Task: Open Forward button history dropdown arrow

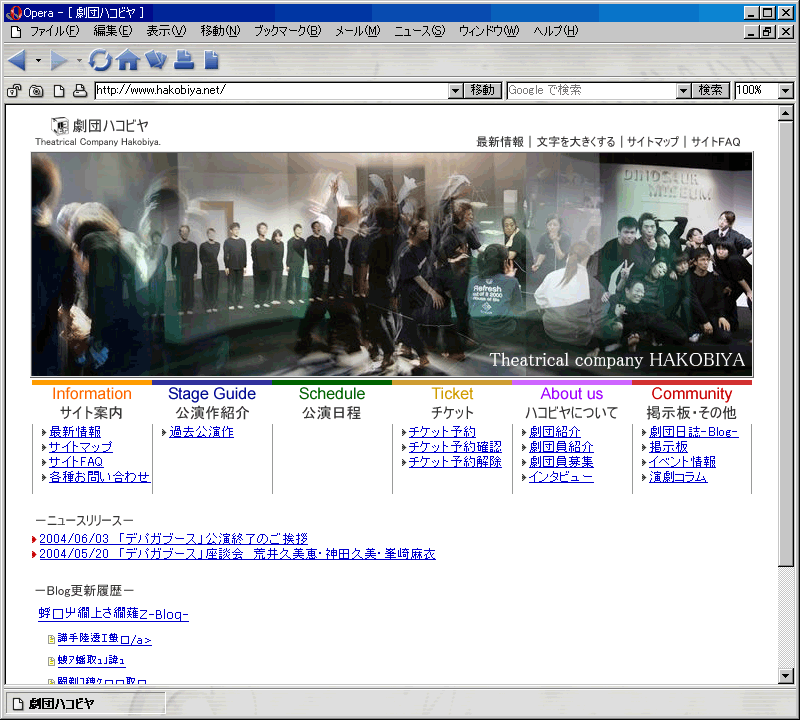Action: pyautogui.click(x=79, y=60)
